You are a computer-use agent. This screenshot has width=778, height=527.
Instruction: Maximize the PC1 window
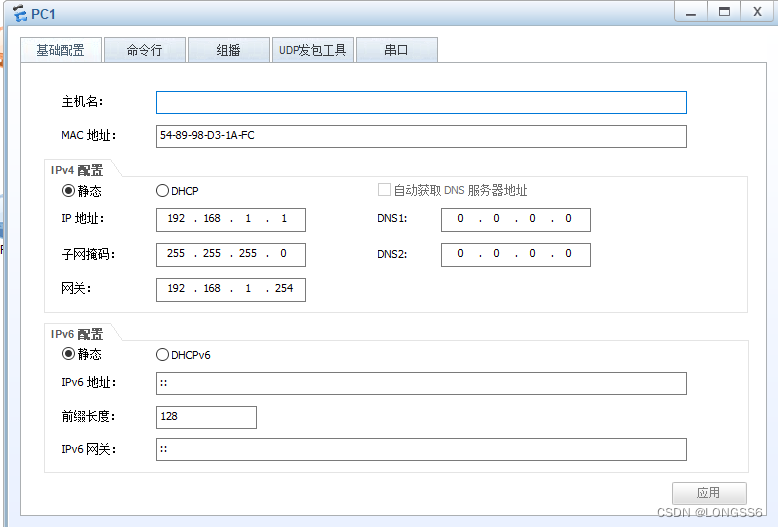[724, 11]
